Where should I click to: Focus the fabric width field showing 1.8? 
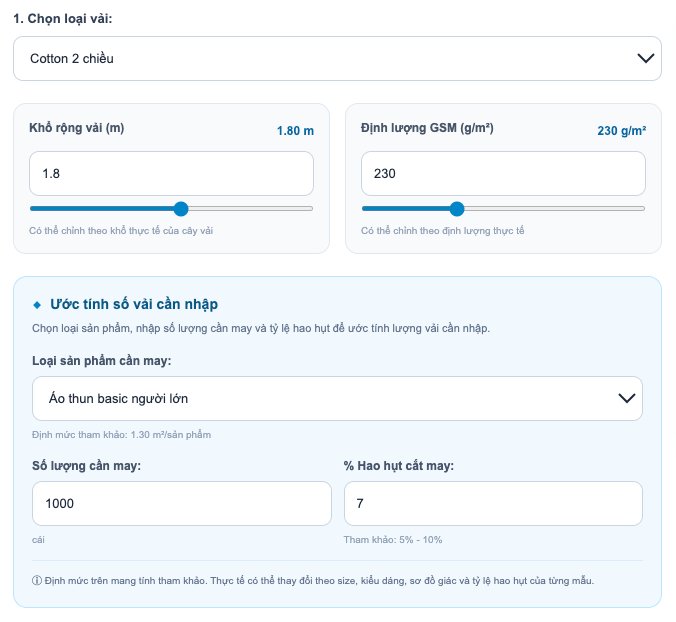(x=171, y=173)
